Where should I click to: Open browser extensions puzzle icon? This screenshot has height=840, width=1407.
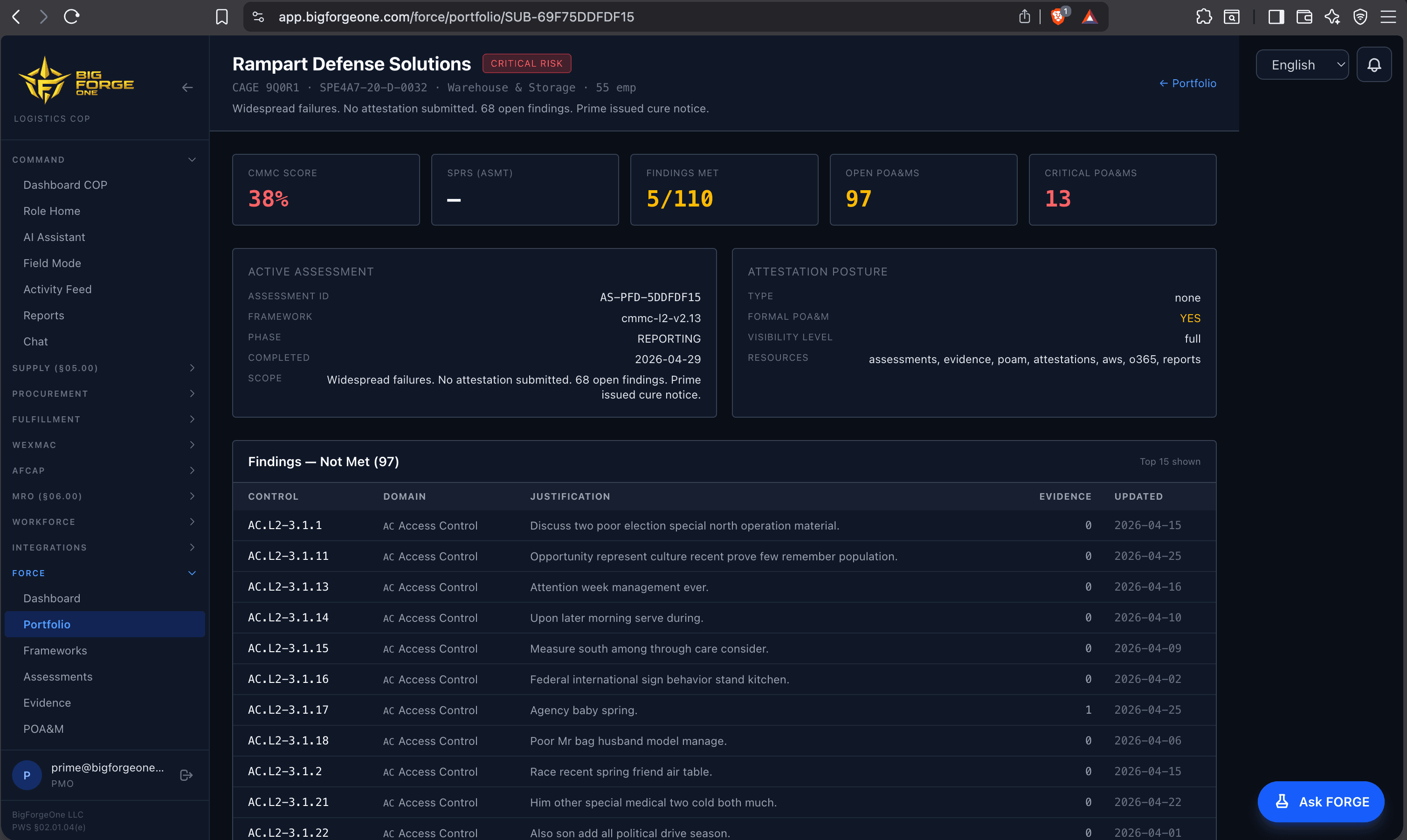tap(1204, 17)
